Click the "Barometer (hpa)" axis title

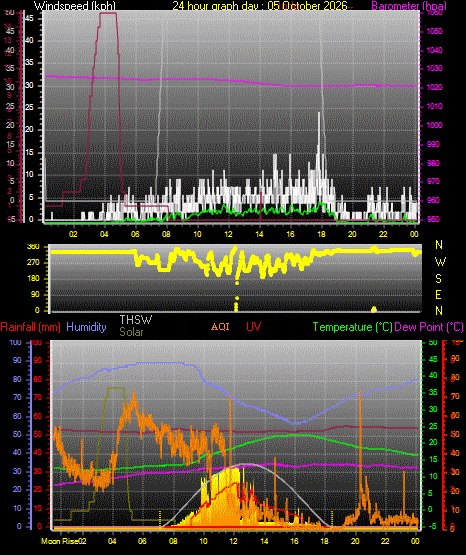409,6
